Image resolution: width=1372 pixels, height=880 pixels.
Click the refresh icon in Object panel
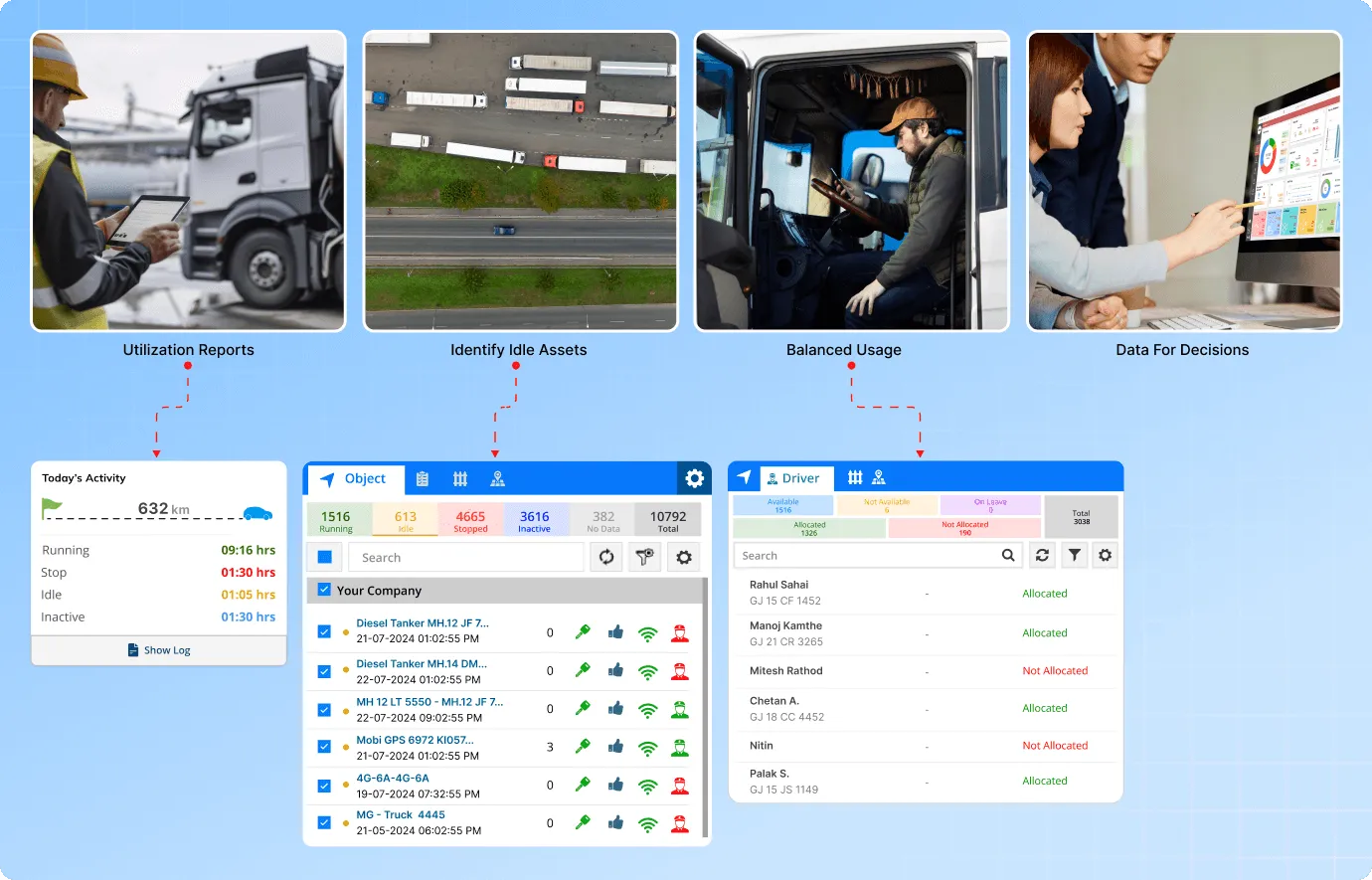606,557
